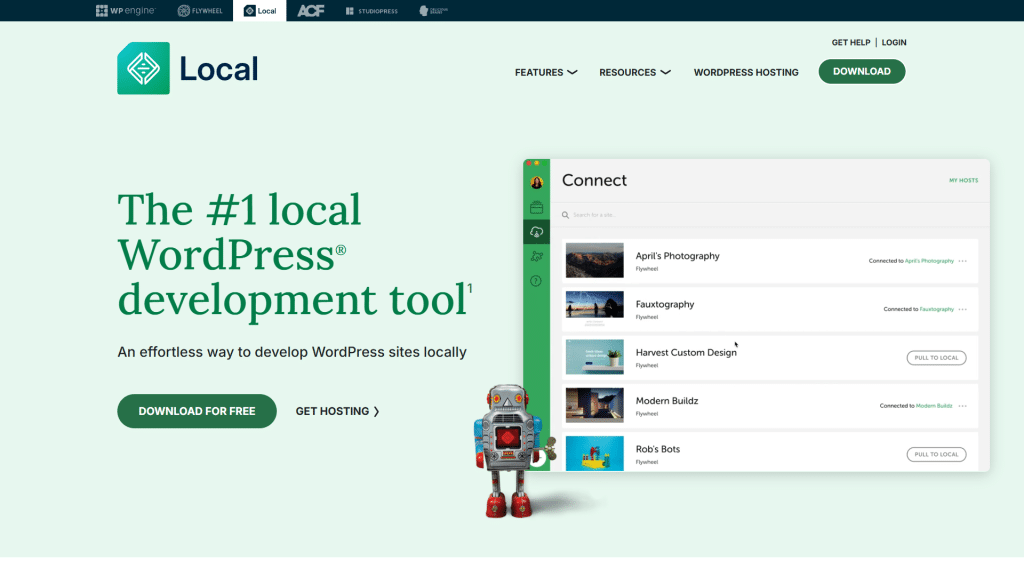
Task: Open more options for April's Photography
Action: point(963,261)
